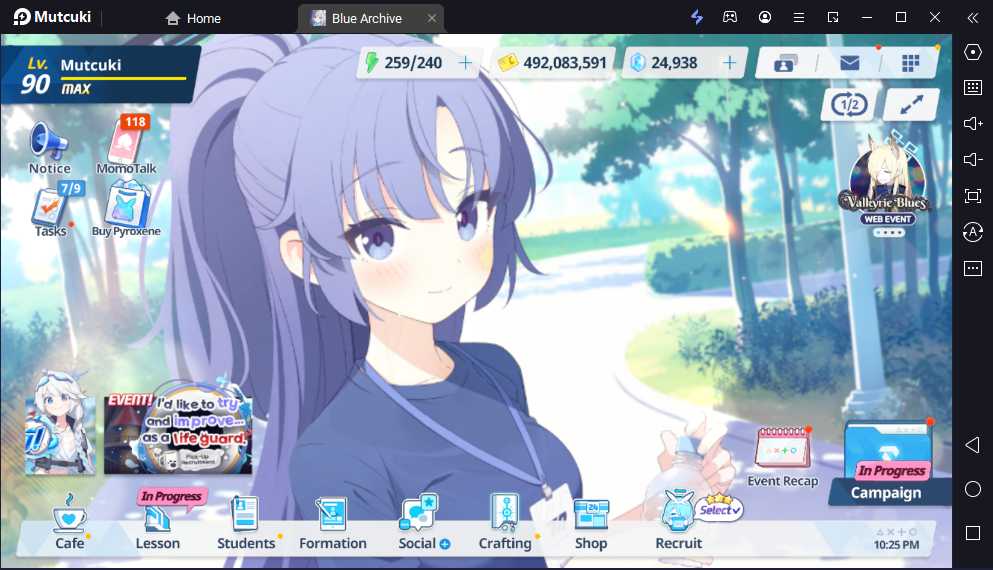The image size is (993, 570).
Task: Click the gold credits amount 492,083,591
Action: pos(564,63)
